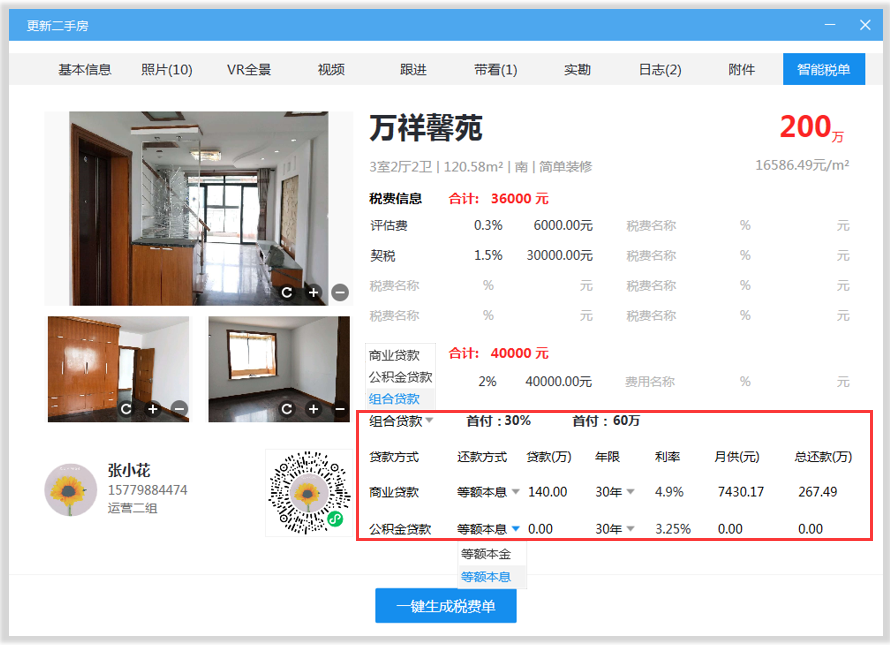Switch to the 照片(10) tab
This screenshot has height=645, width=890.
[166, 69]
